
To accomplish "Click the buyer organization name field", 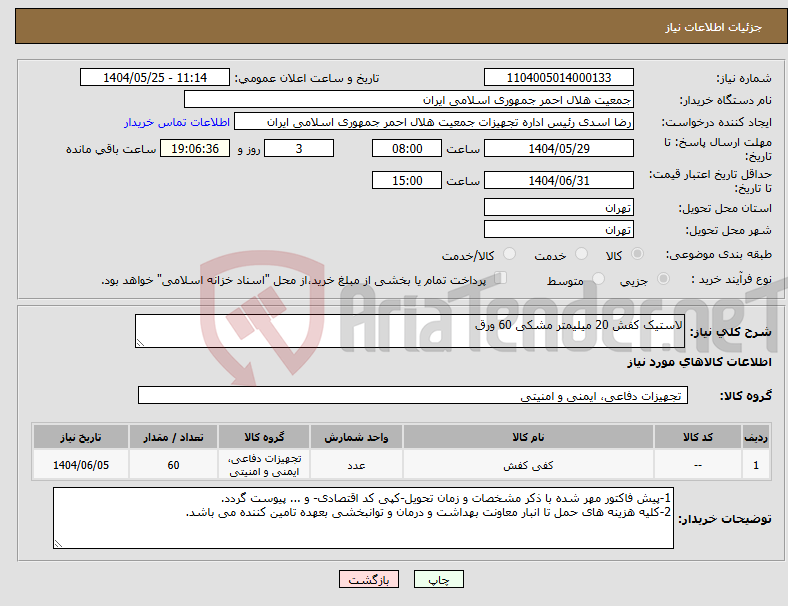I will (409, 99).
